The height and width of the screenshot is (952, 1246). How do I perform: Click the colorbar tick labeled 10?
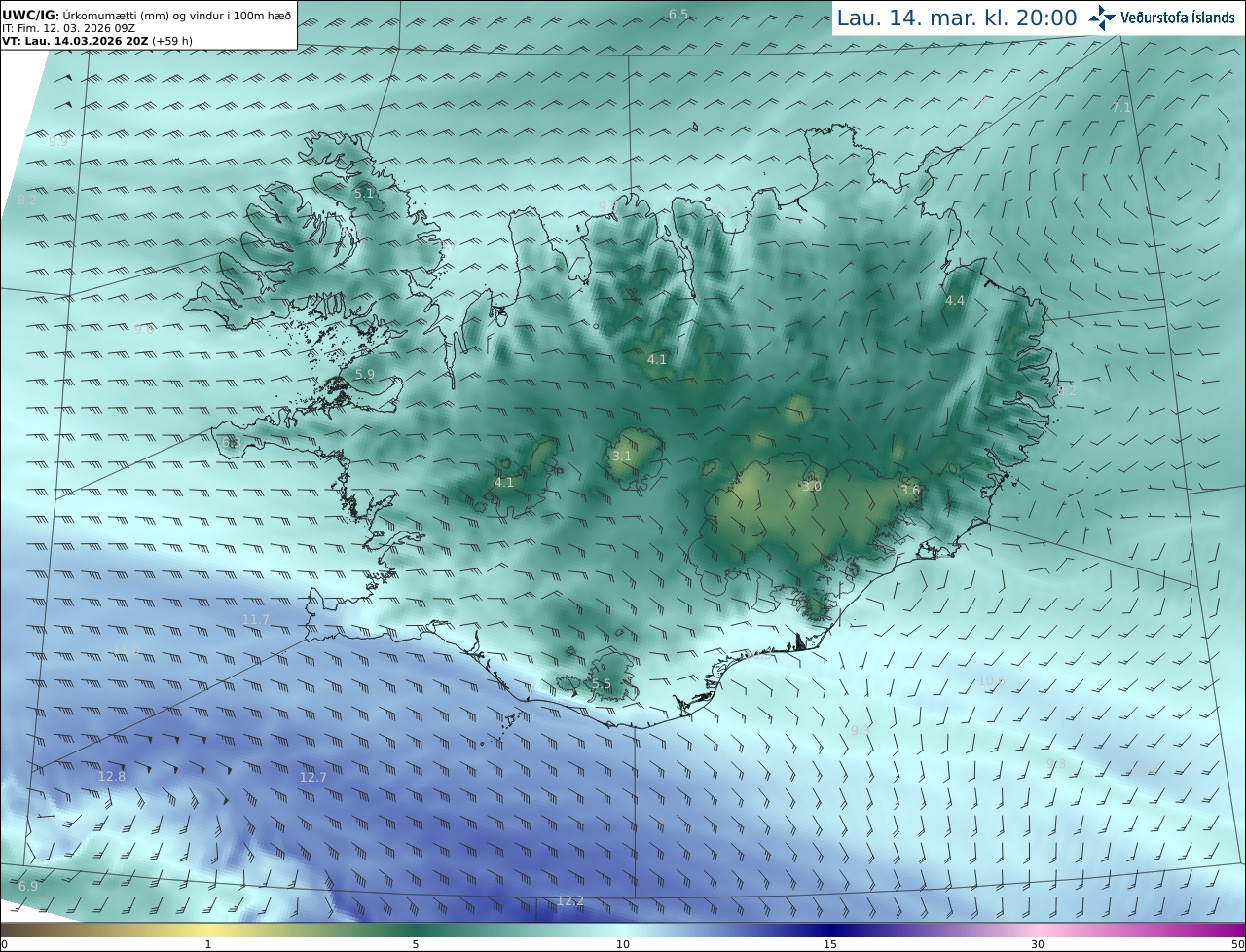(x=623, y=944)
